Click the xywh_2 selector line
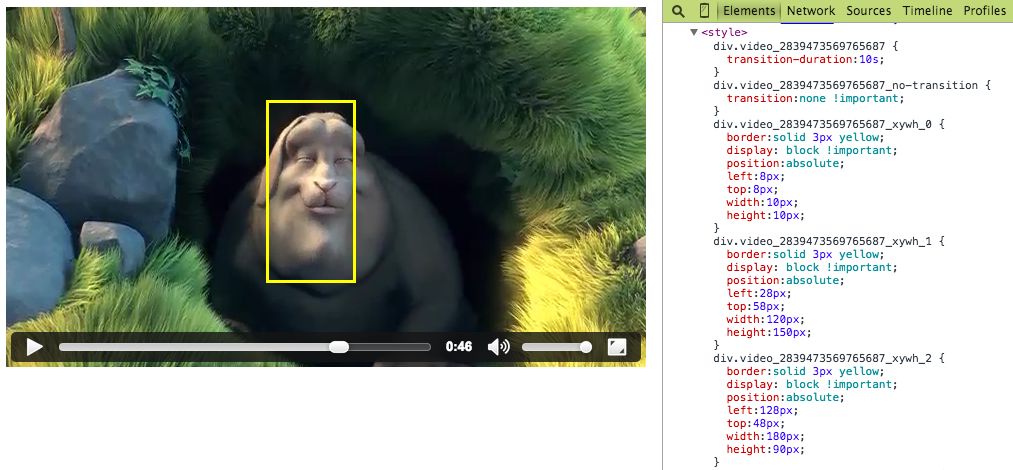This screenshot has height=470, width=1013. pos(829,358)
